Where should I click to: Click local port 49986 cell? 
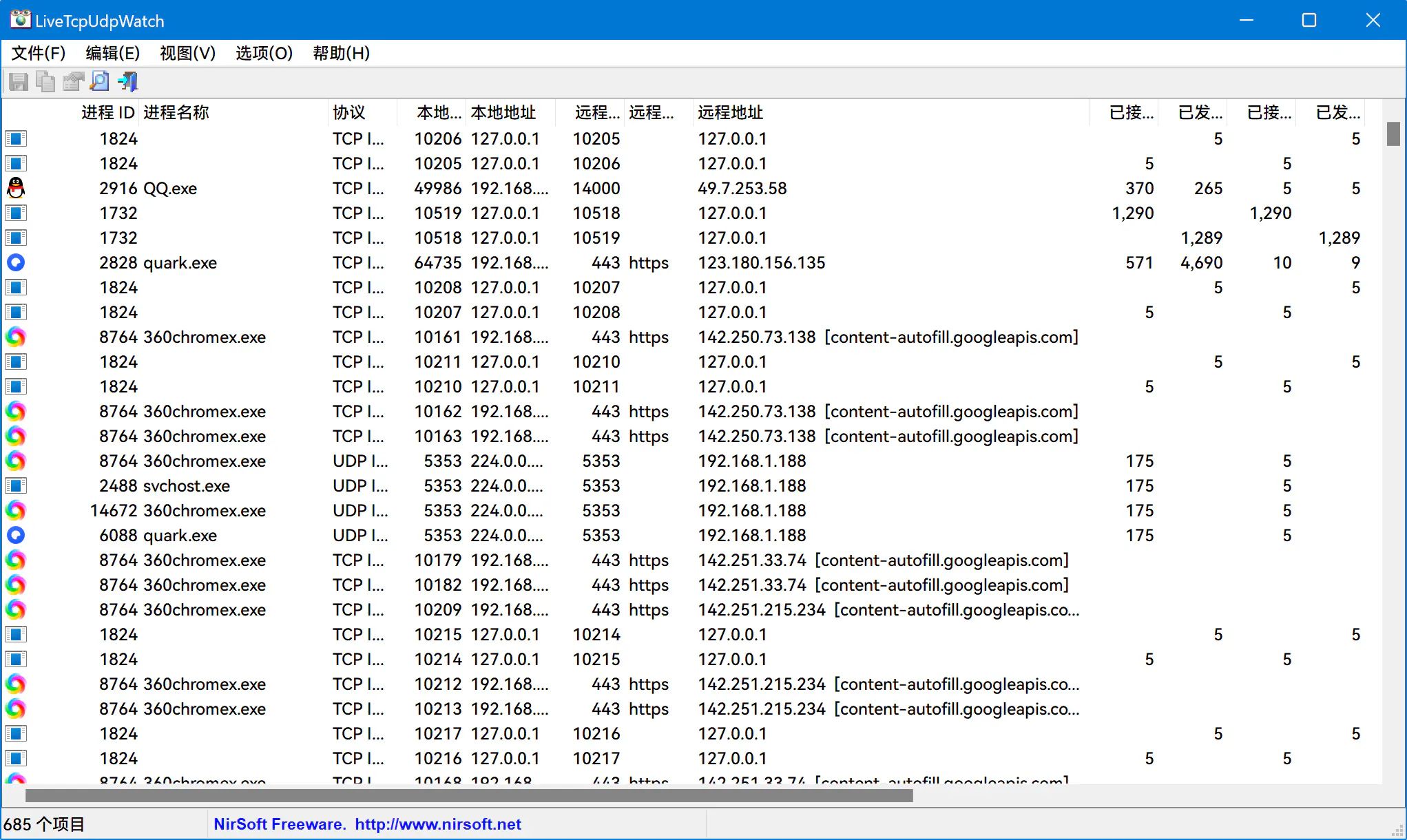click(438, 188)
